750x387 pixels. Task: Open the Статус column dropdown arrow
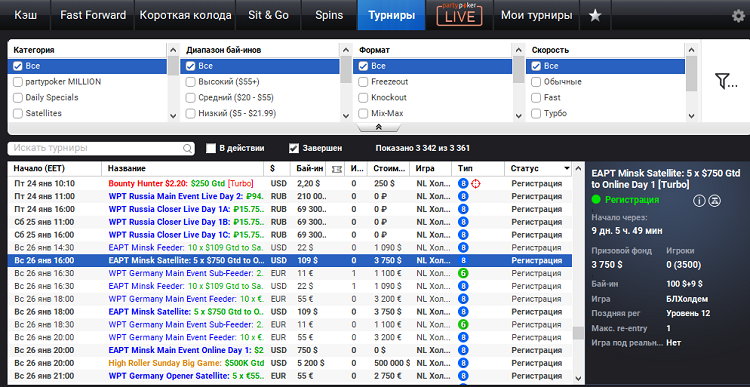click(x=567, y=168)
